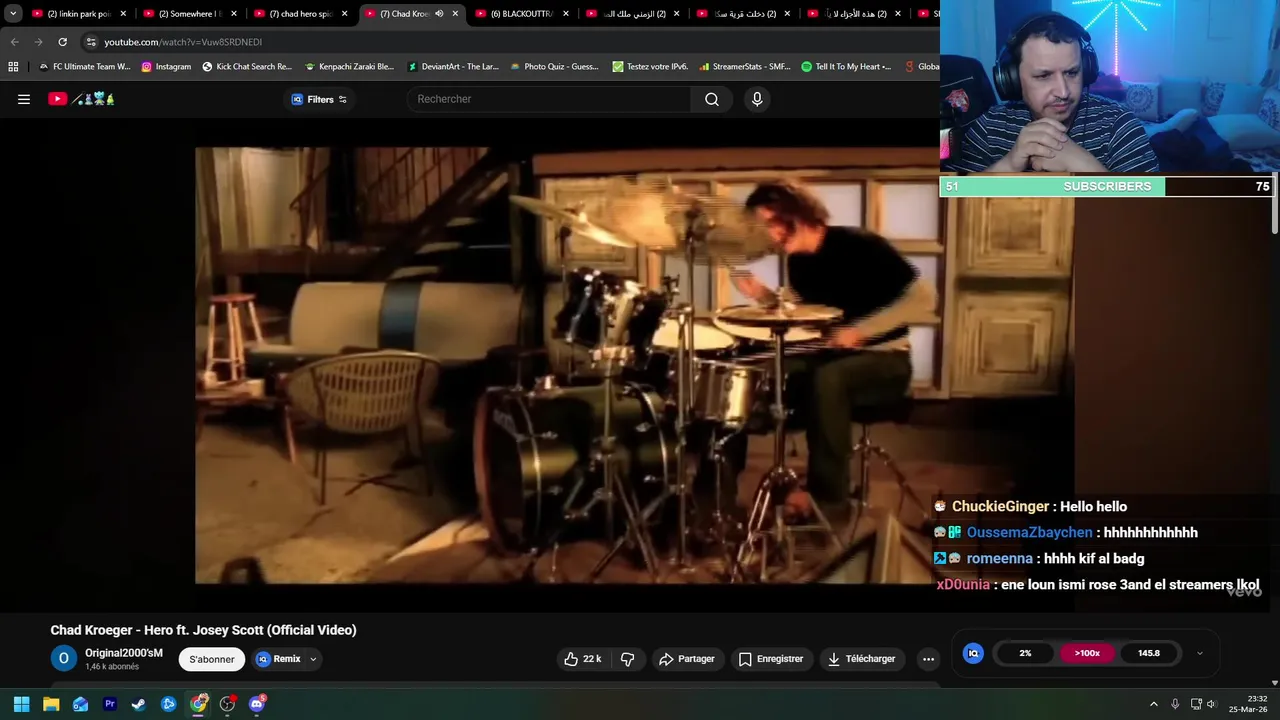Click the ChuckieGinger chat username

1000,507
